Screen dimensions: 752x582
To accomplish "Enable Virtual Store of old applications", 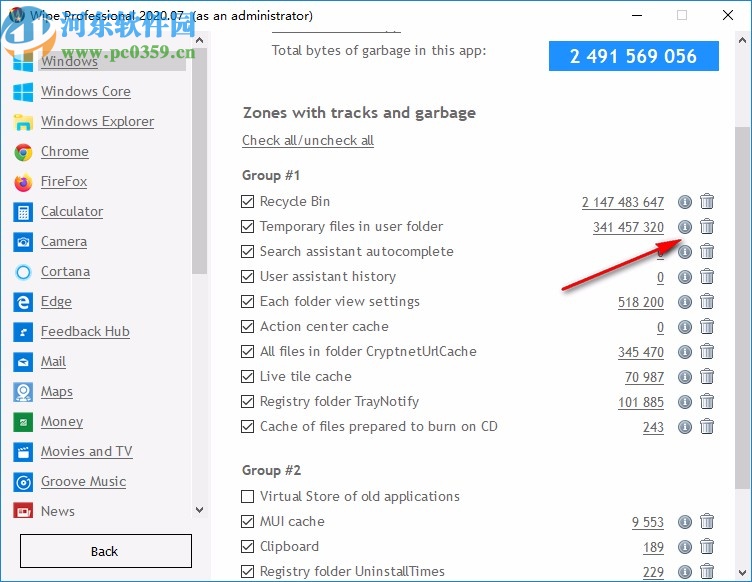I will 247,496.
